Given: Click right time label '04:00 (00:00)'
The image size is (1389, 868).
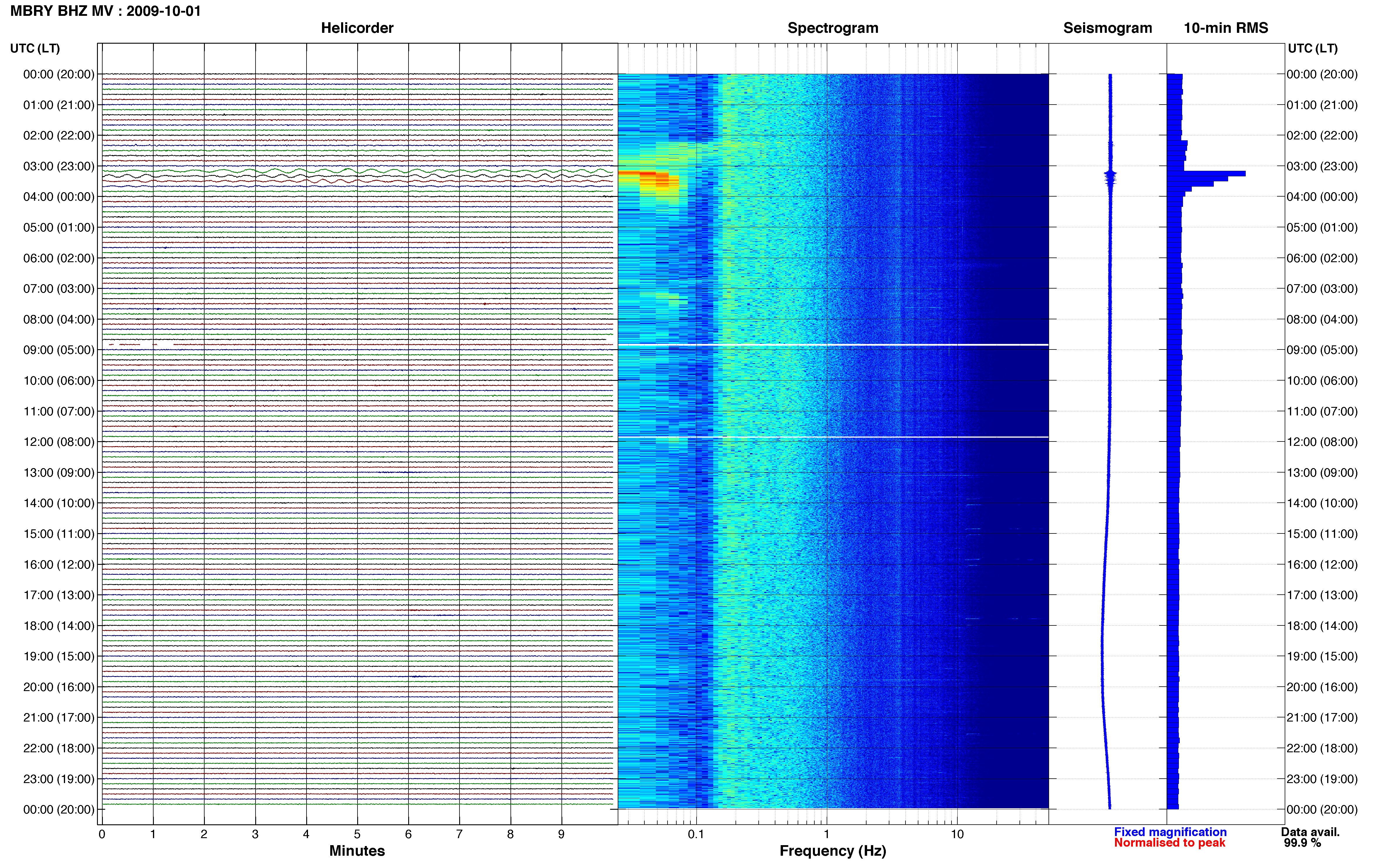Looking at the screenshot, I should point(1322,197).
